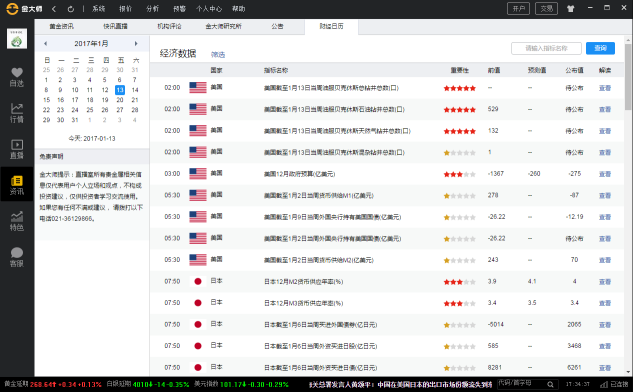Click 黄金延期 quote in status bar

click(52, 384)
